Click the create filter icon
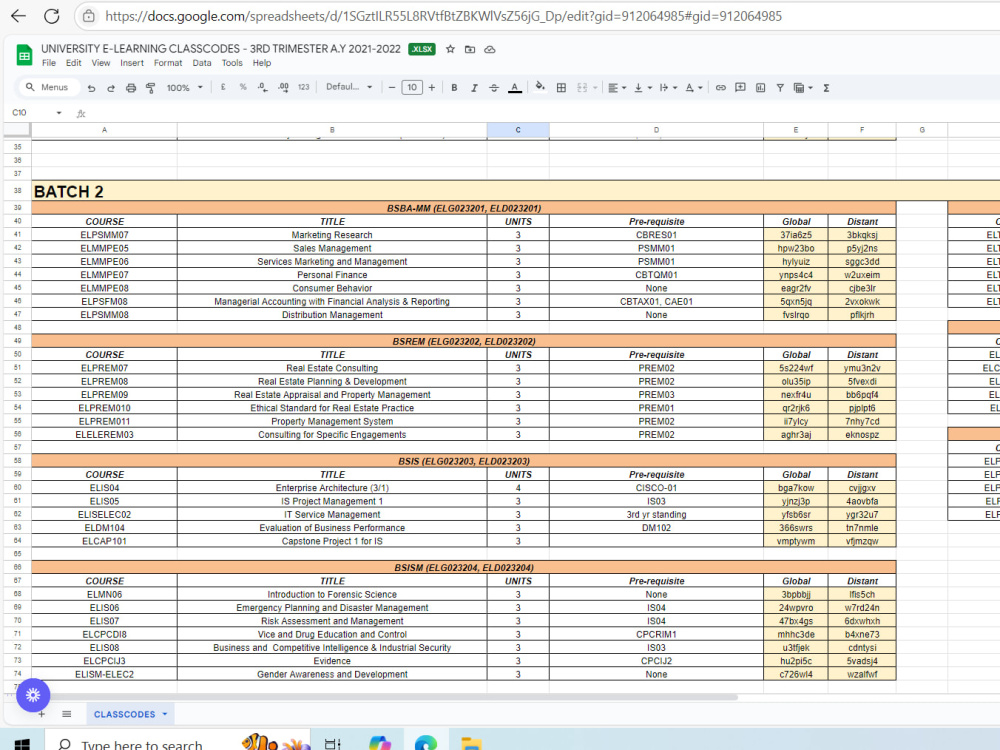Screen dimensions: 1000x750 pyautogui.click(x=780, y=88)
